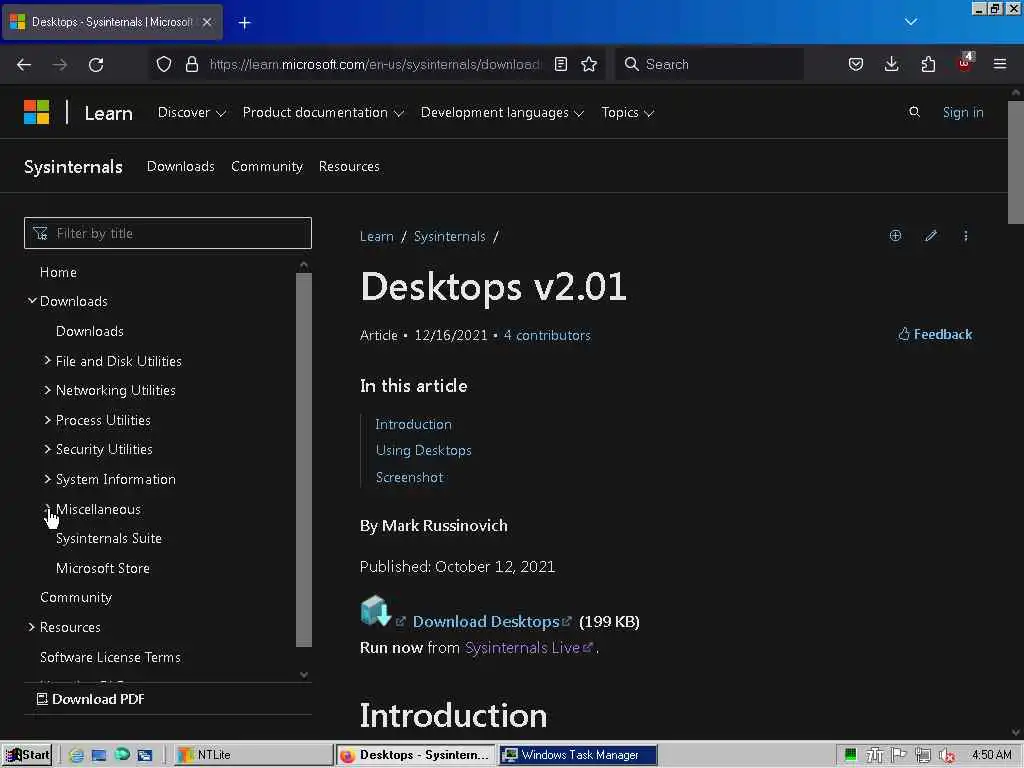The width and height of the screenshot is (1024, 768).
Task: Click Sign in
Action: tap(963, 112)
